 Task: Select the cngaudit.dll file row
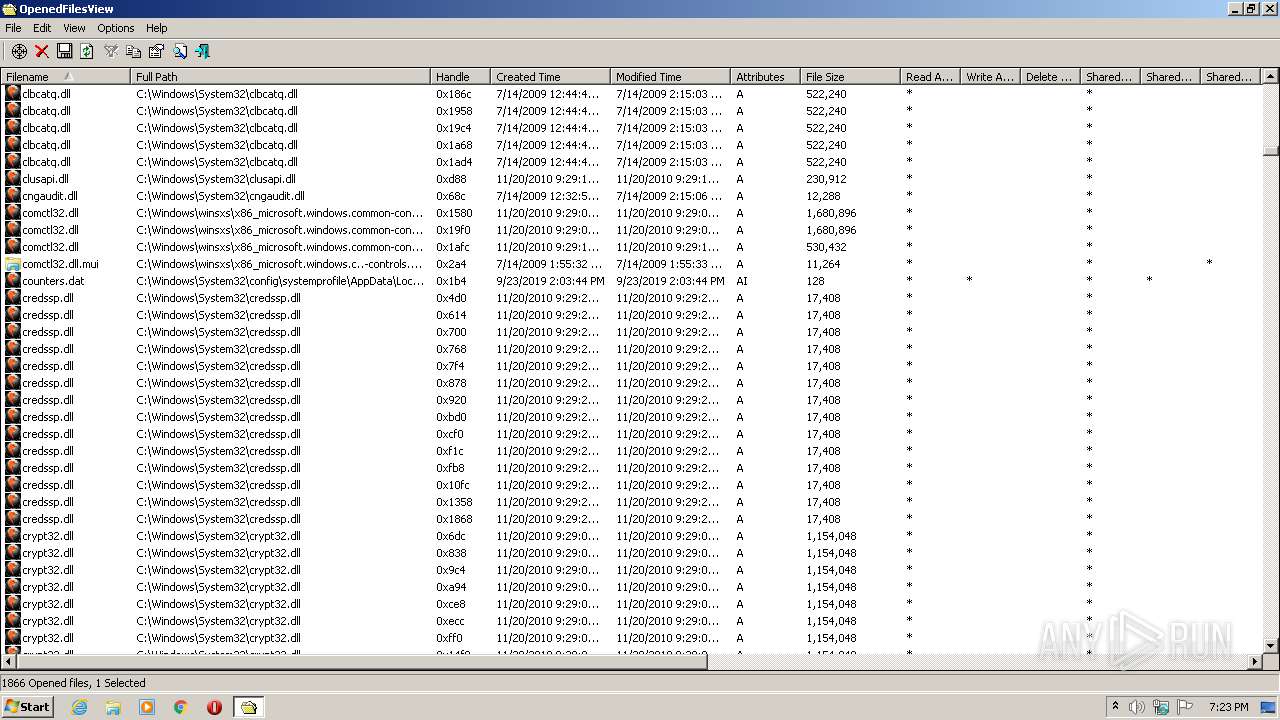point(630,196)
